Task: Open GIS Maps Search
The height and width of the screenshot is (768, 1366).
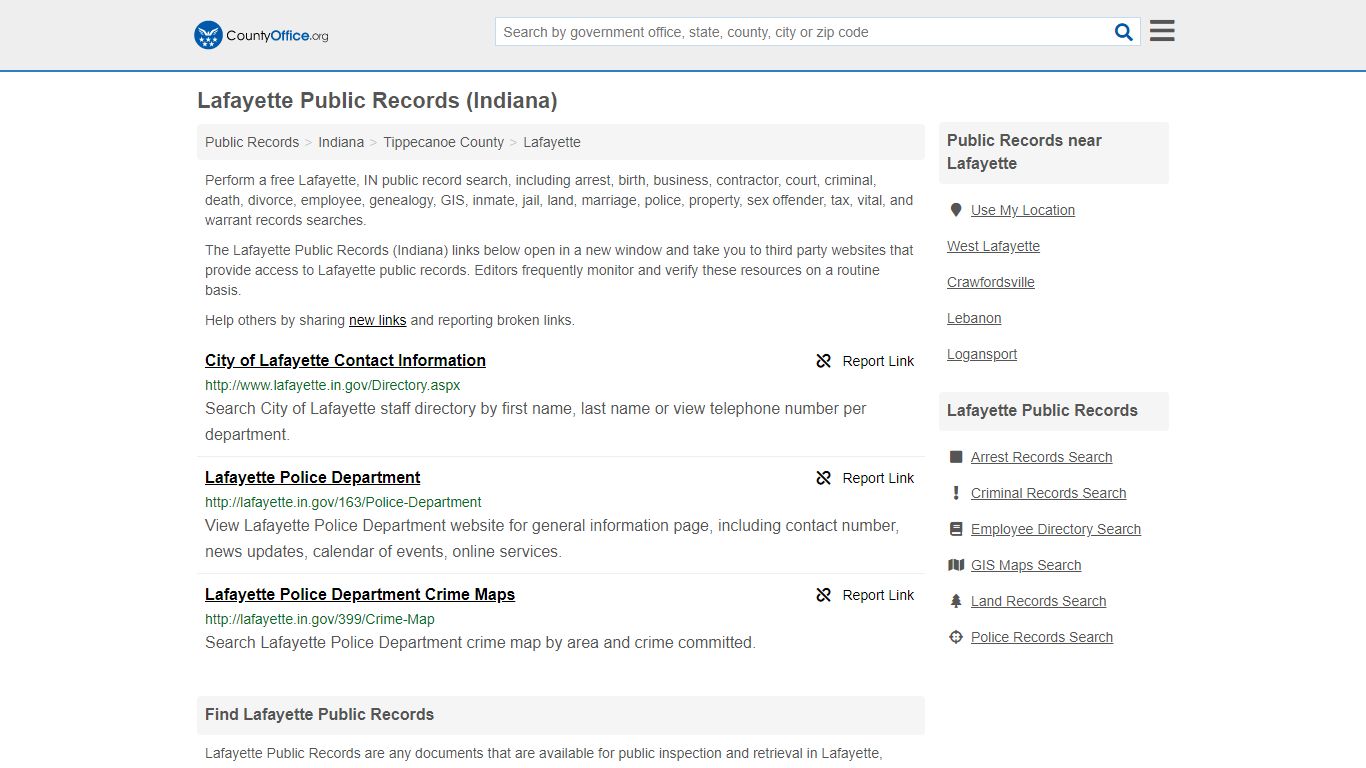Action: click(x=1026, y=565)
